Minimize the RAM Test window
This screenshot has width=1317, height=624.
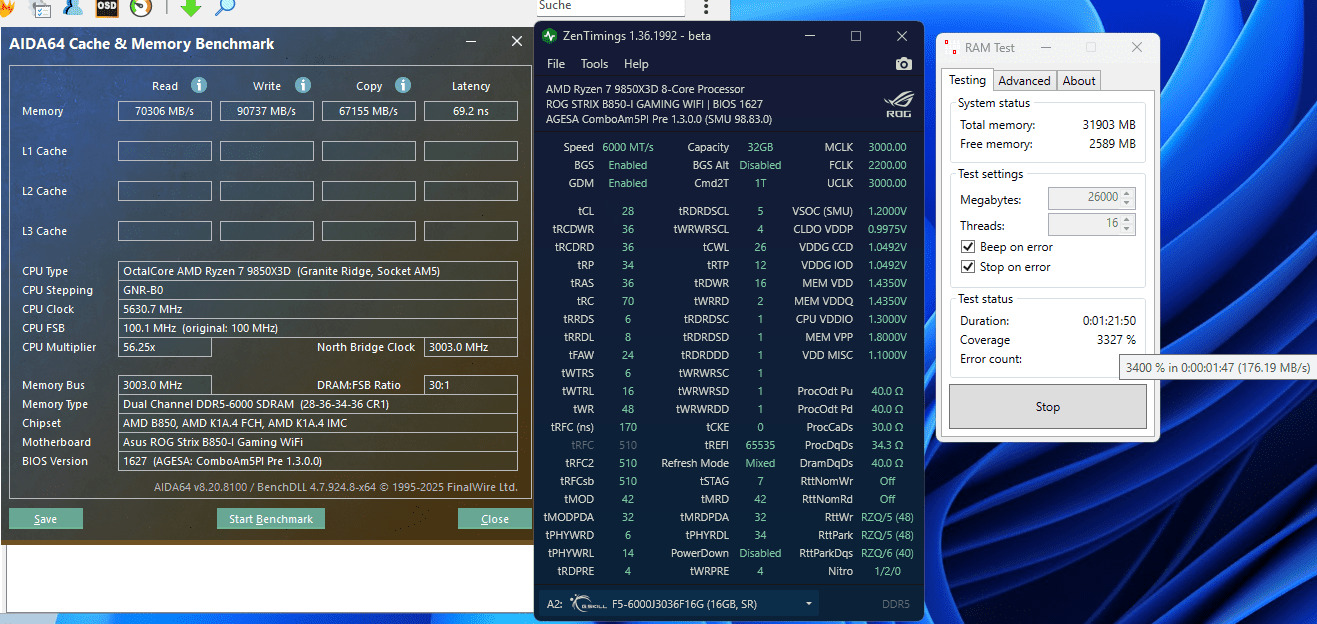point(1045,48)
